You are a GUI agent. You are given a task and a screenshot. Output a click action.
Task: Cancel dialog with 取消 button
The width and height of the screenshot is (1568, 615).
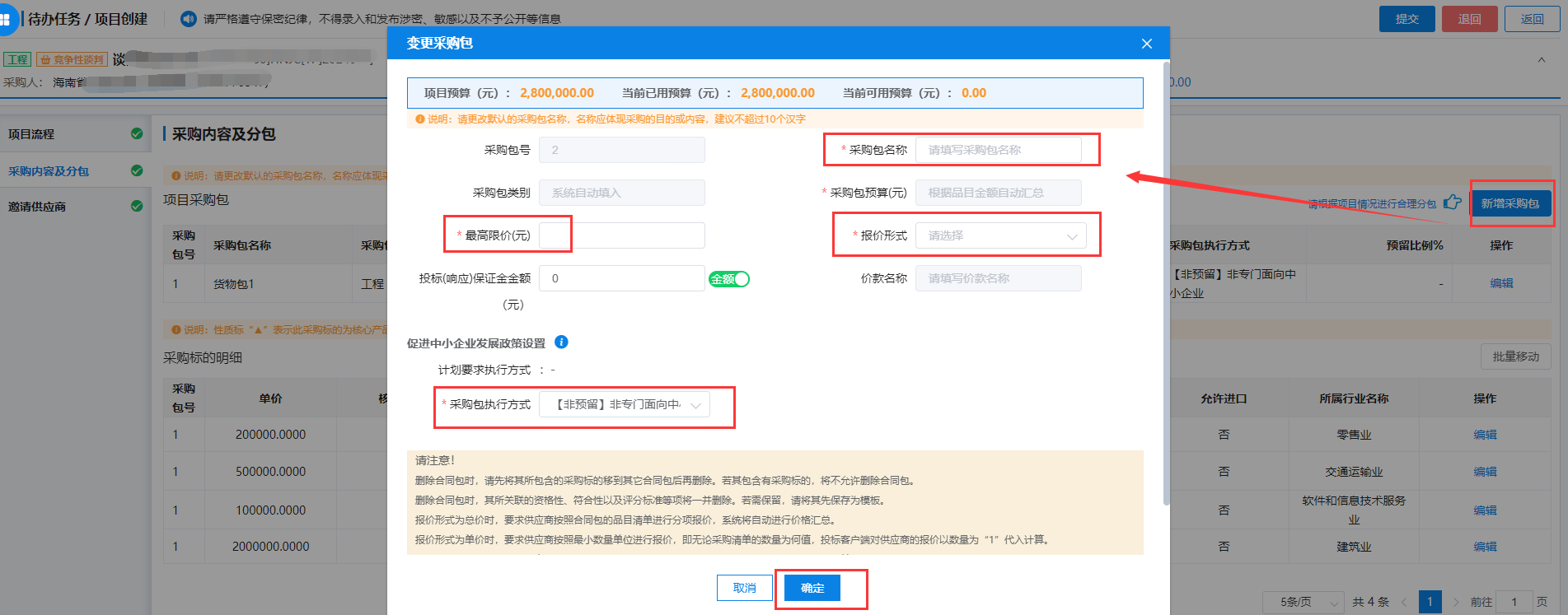pyautogui.click(x=745, y=588)
